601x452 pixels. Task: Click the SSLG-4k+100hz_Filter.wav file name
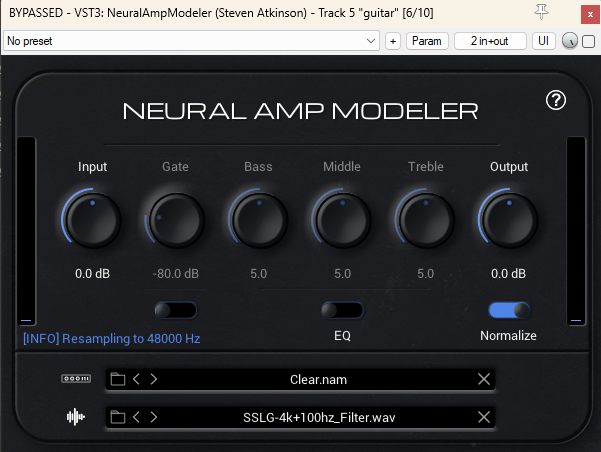click(319, 417)
